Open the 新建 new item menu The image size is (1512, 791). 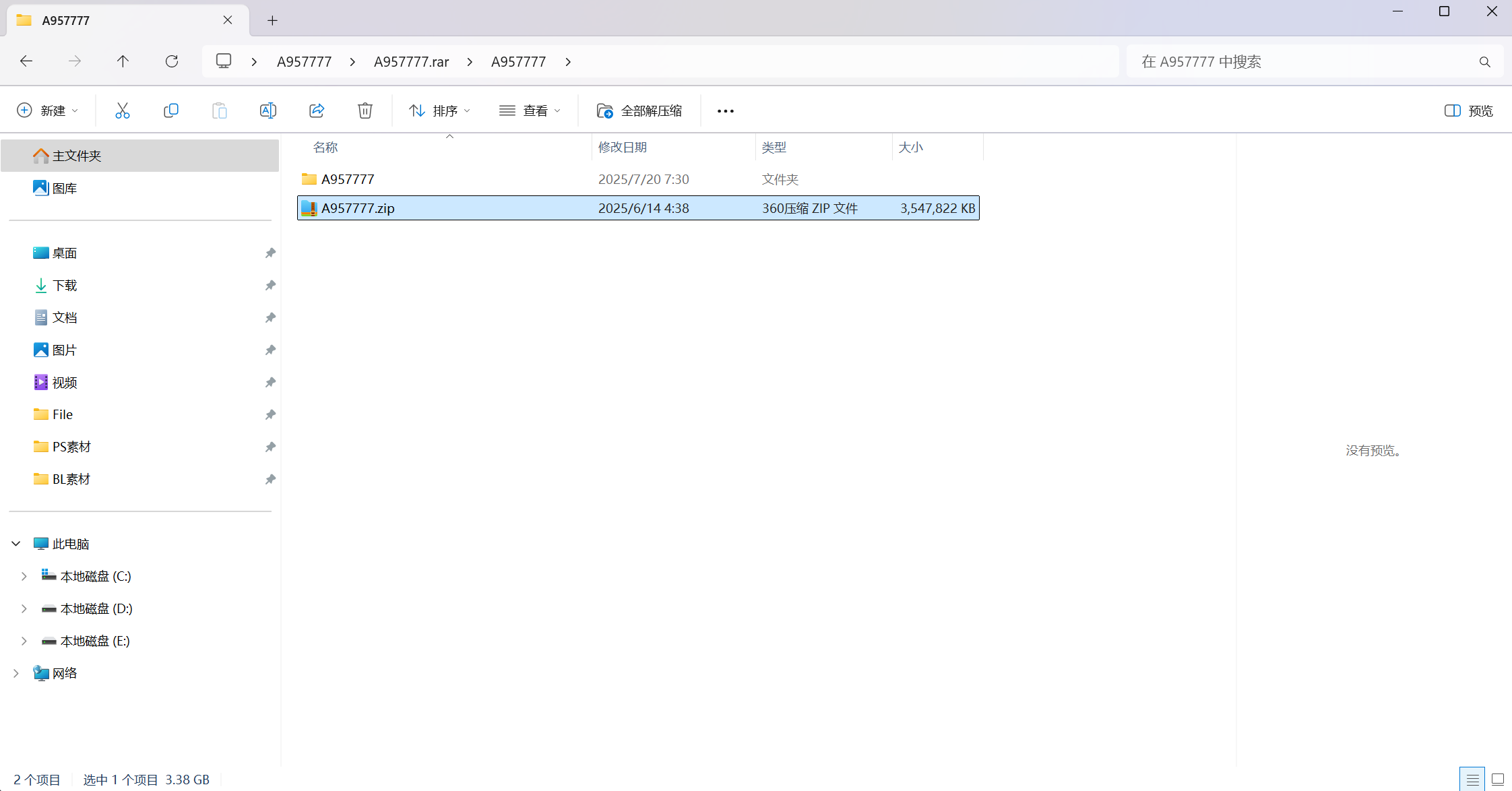pos(48,110)
